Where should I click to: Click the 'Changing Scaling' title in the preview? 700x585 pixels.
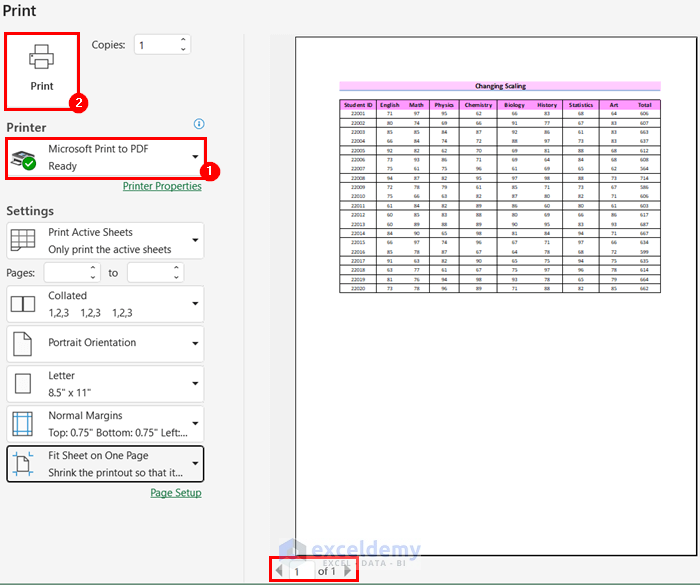click(x=500, y=86)
